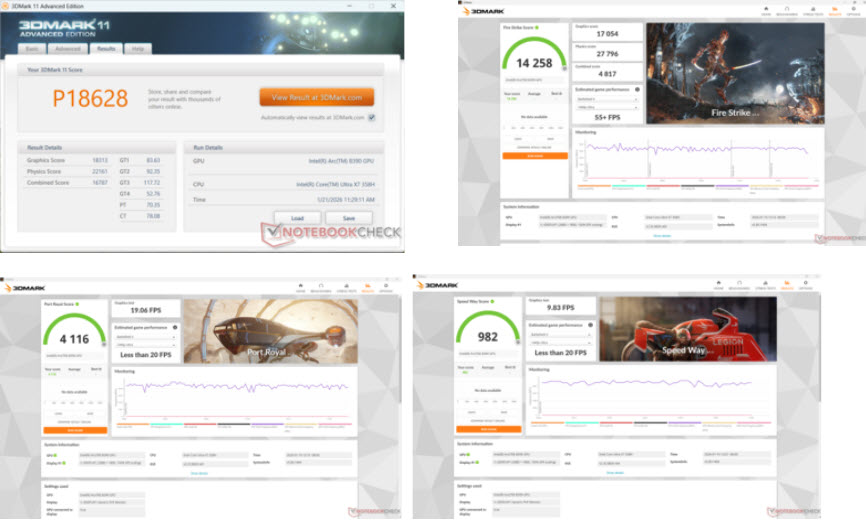Click Show details link in Port Royal system information
866x521 pixels.
coord(199,473)
